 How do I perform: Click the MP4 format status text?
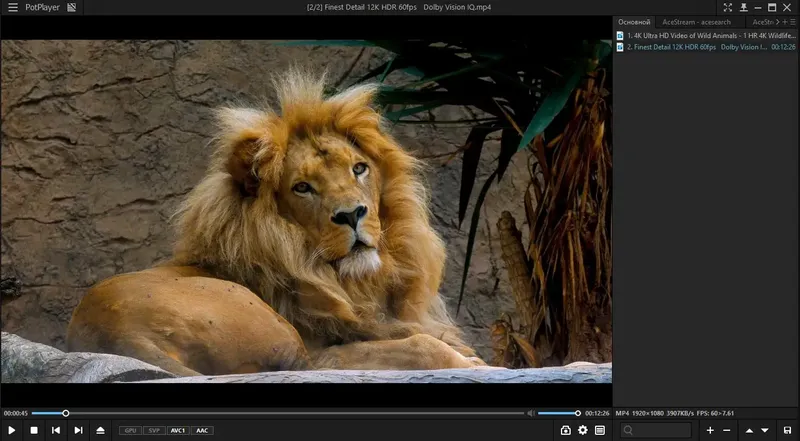click(622, 413)
